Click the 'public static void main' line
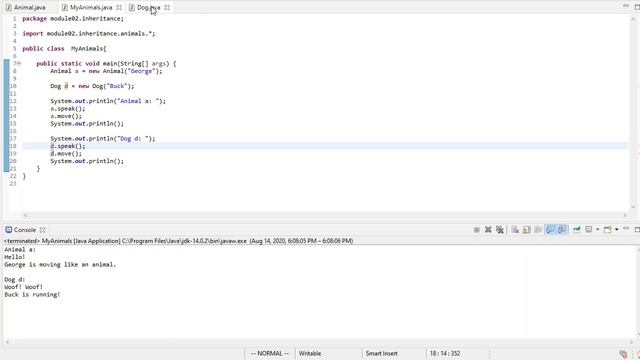This screenshot has width=640, height=360. [x=106, y=64]
